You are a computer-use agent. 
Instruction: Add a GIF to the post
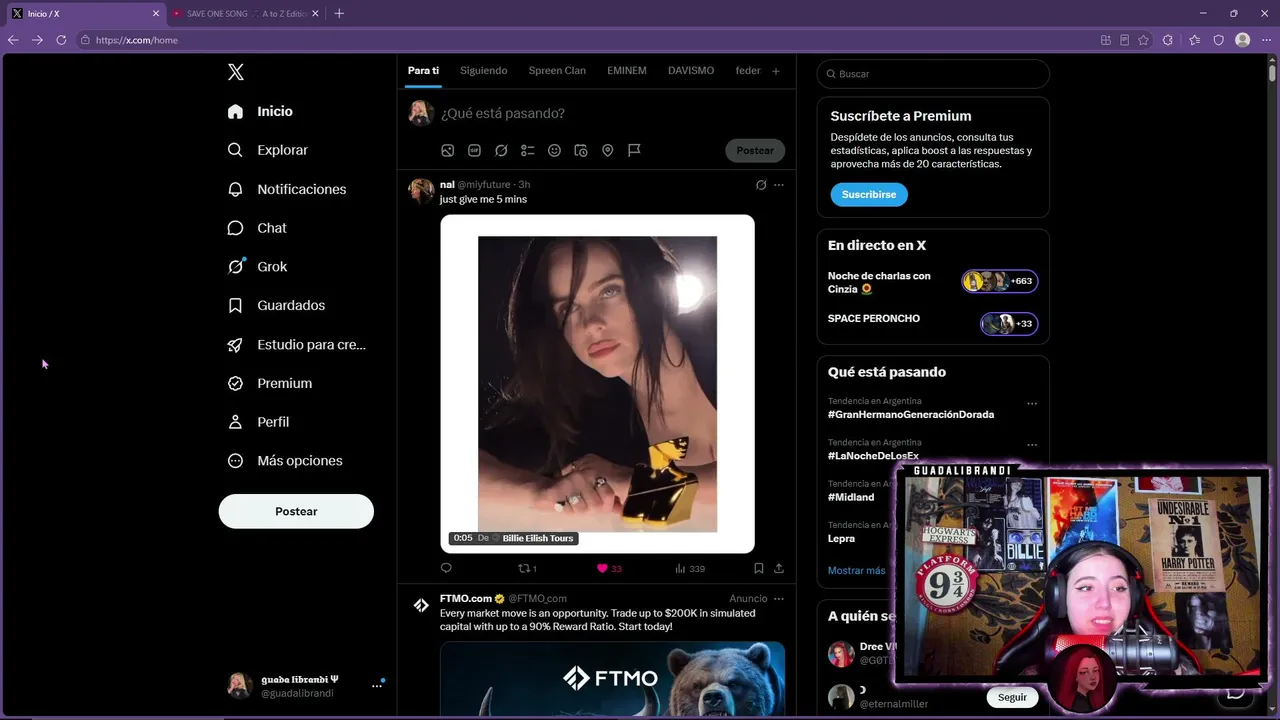click(x=474, y=150)
